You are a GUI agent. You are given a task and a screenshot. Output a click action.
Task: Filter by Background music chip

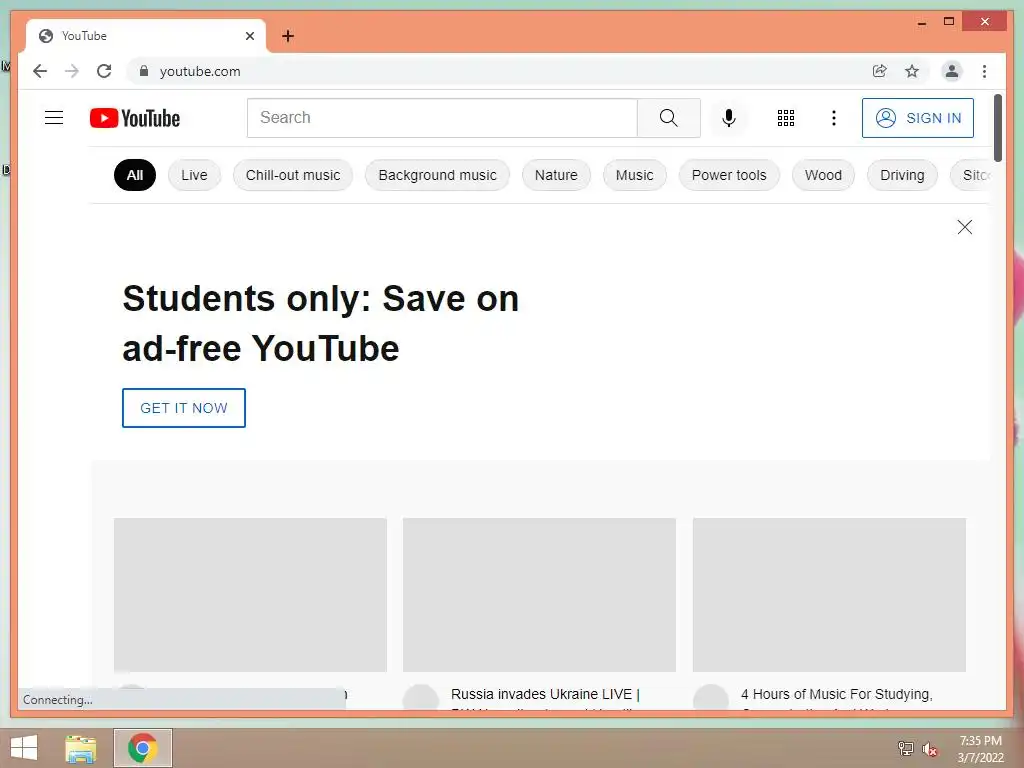tap(437, 175)
